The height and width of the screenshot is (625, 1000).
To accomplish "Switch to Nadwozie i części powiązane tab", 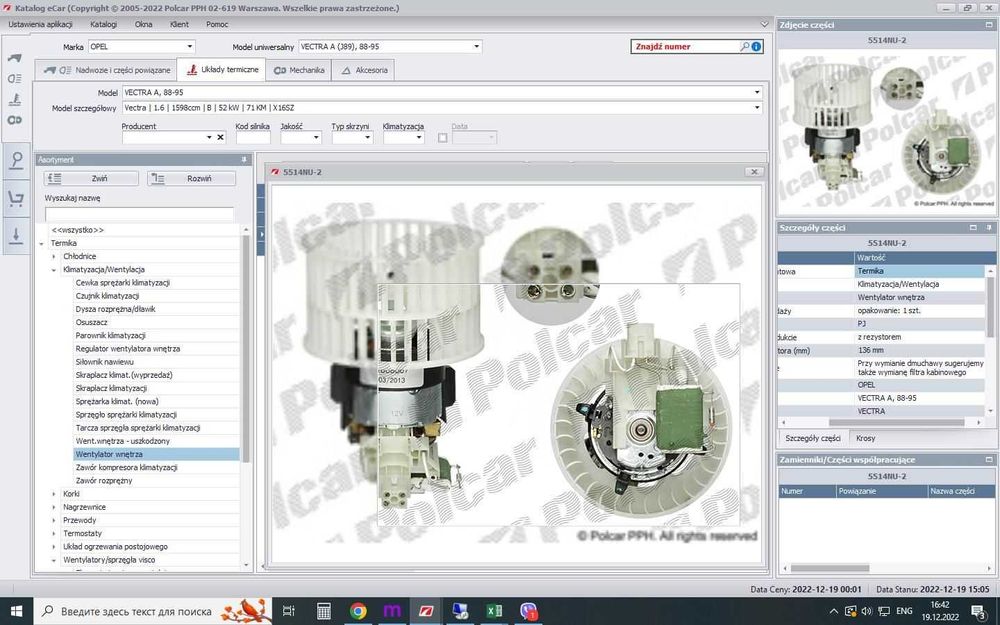I will (x=106, y=70).
